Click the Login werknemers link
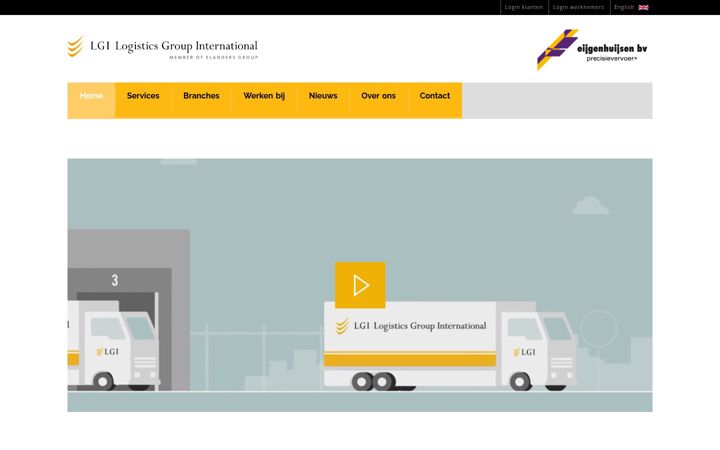 click(x=579, y=7)
